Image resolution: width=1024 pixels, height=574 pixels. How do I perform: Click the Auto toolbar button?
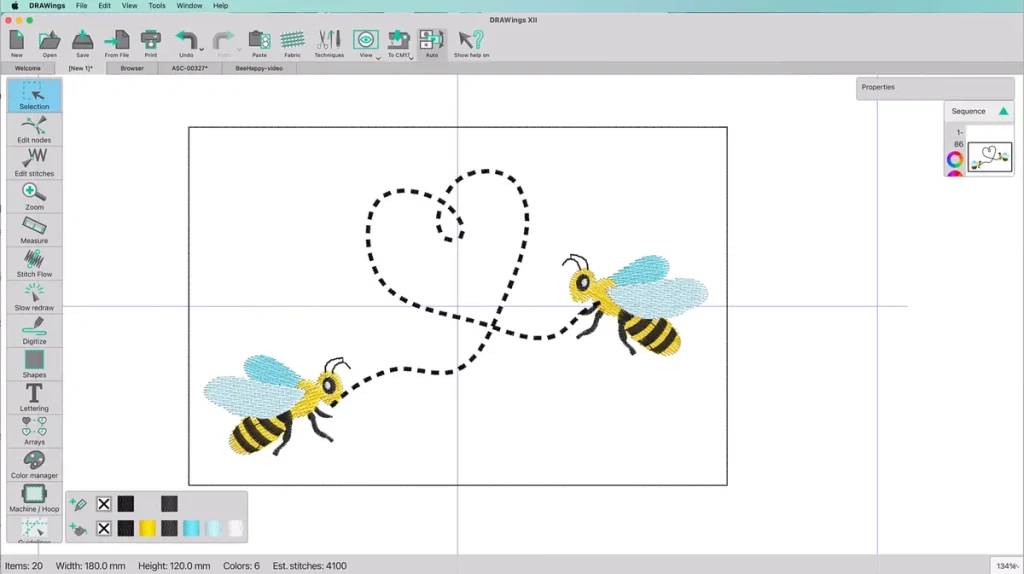pyautogui.click(x=432, y=44)
